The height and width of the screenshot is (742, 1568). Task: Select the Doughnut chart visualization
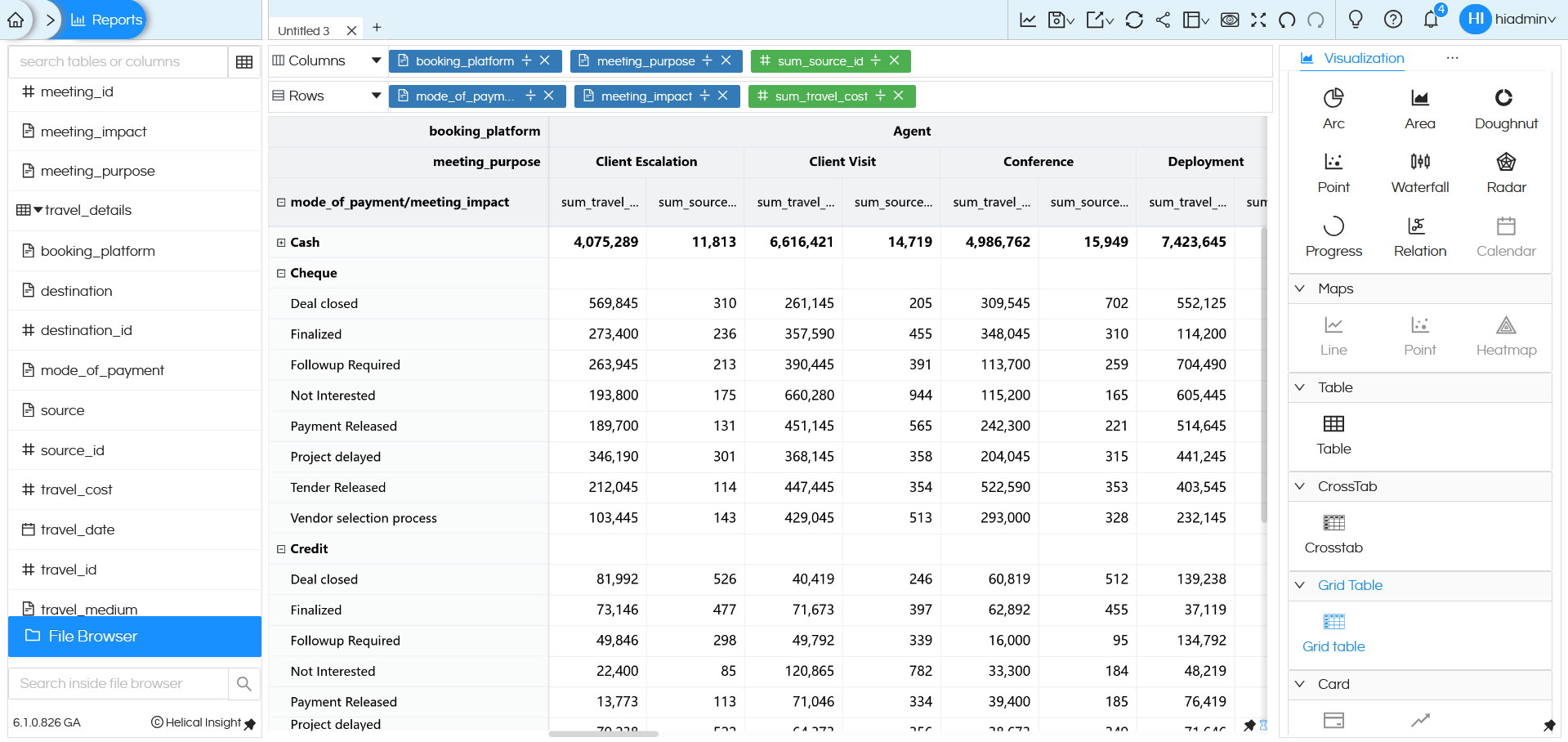[1505, 109]
